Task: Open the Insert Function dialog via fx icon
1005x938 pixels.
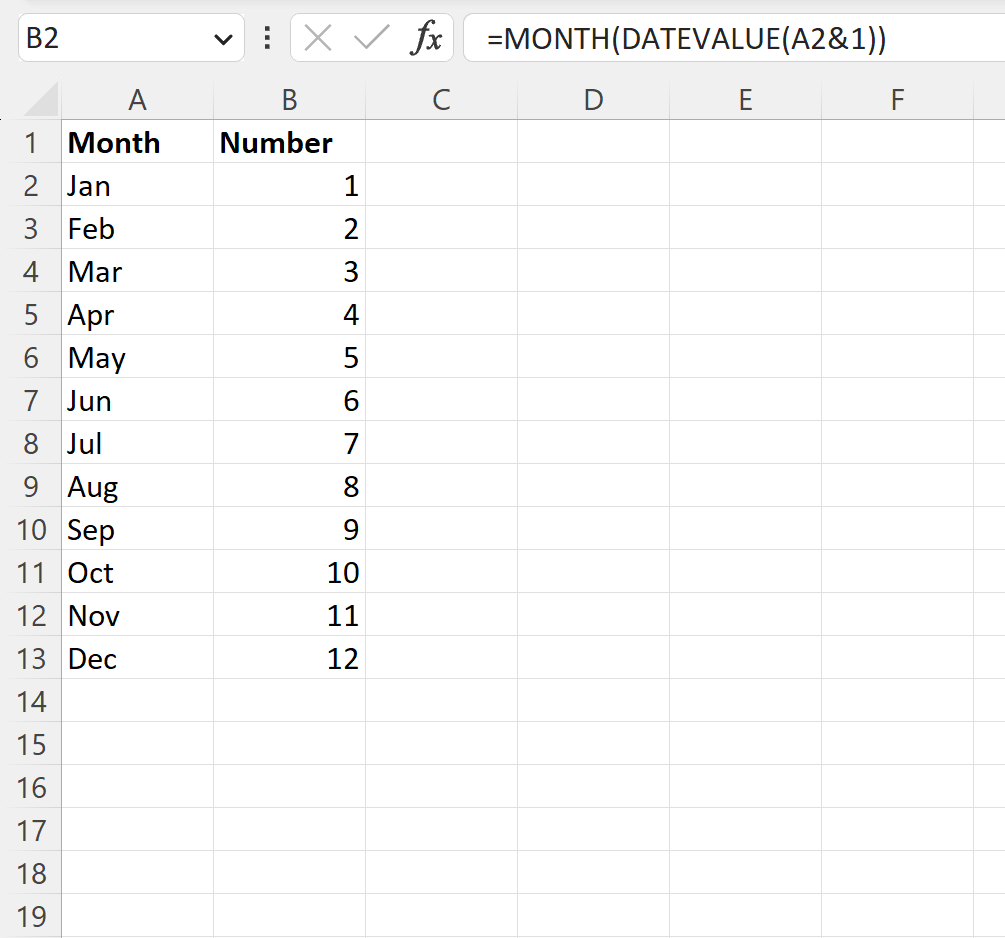Action: [429, 37]
